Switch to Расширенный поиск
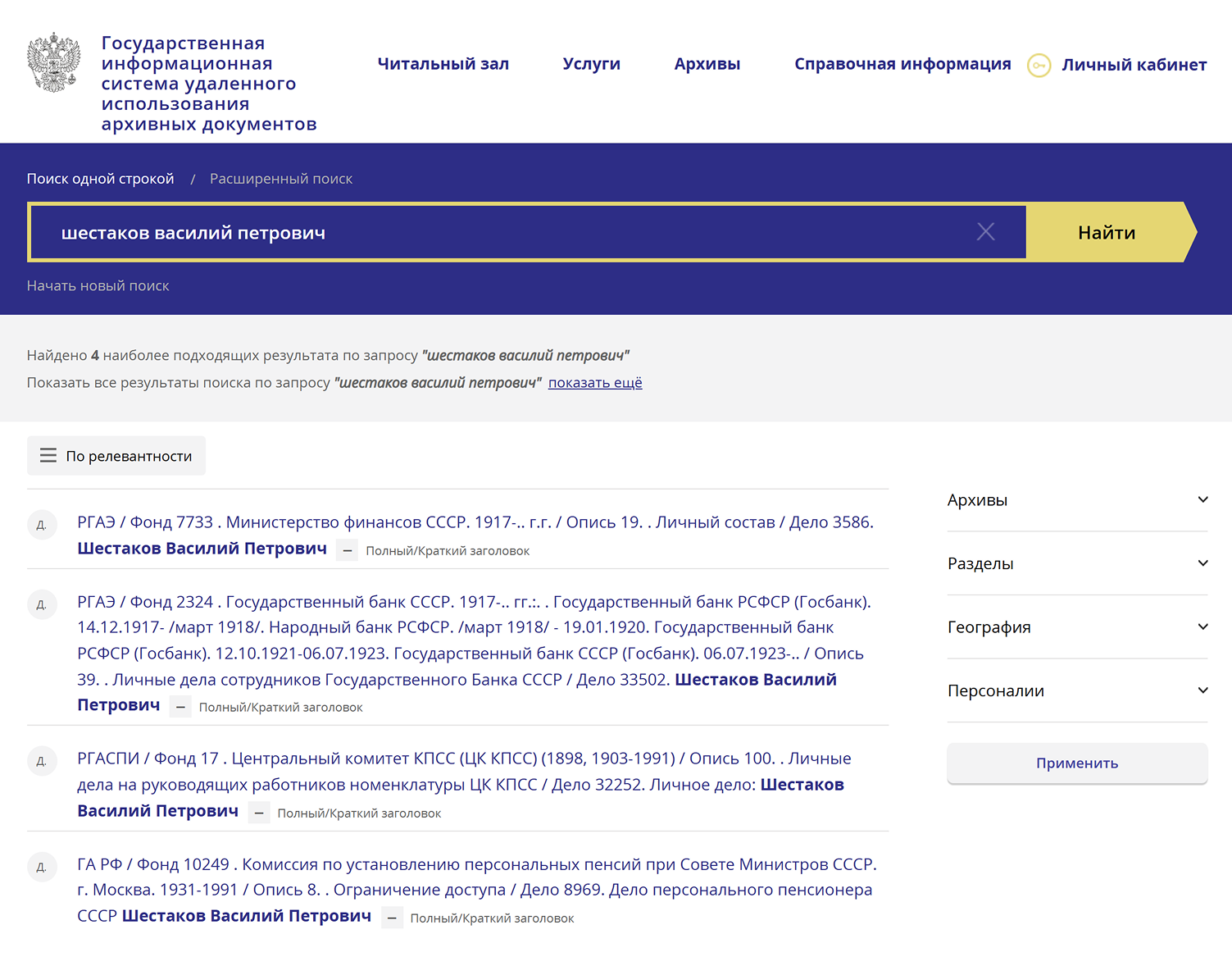The width and height of the screenshot is (1232, 975). (x=280, y=178)
